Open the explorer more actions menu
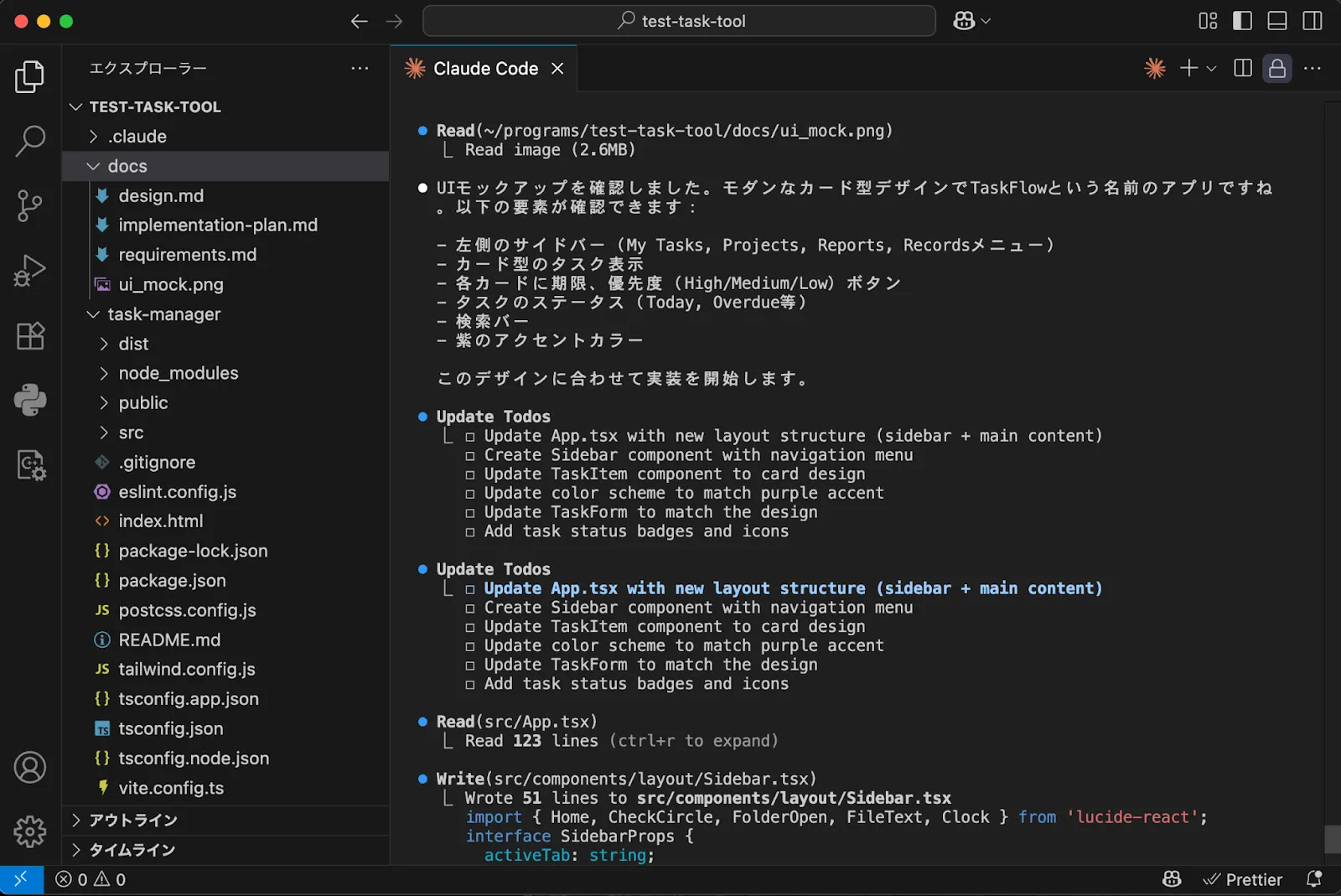Image resolution: width=1341 pixels, height=896 pixels. (360, 68)
